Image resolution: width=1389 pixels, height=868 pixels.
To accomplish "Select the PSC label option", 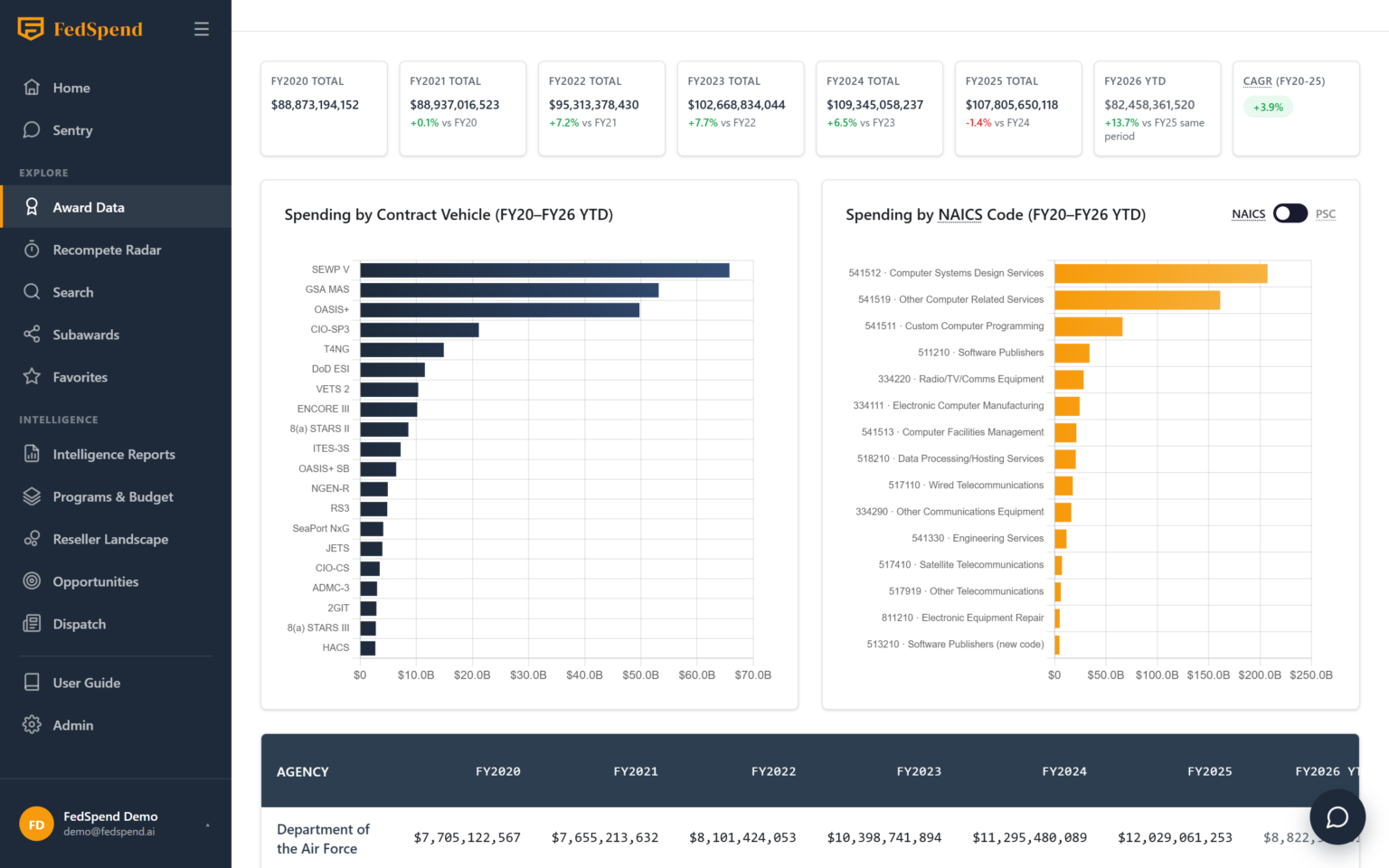I will click(1326, 214).
